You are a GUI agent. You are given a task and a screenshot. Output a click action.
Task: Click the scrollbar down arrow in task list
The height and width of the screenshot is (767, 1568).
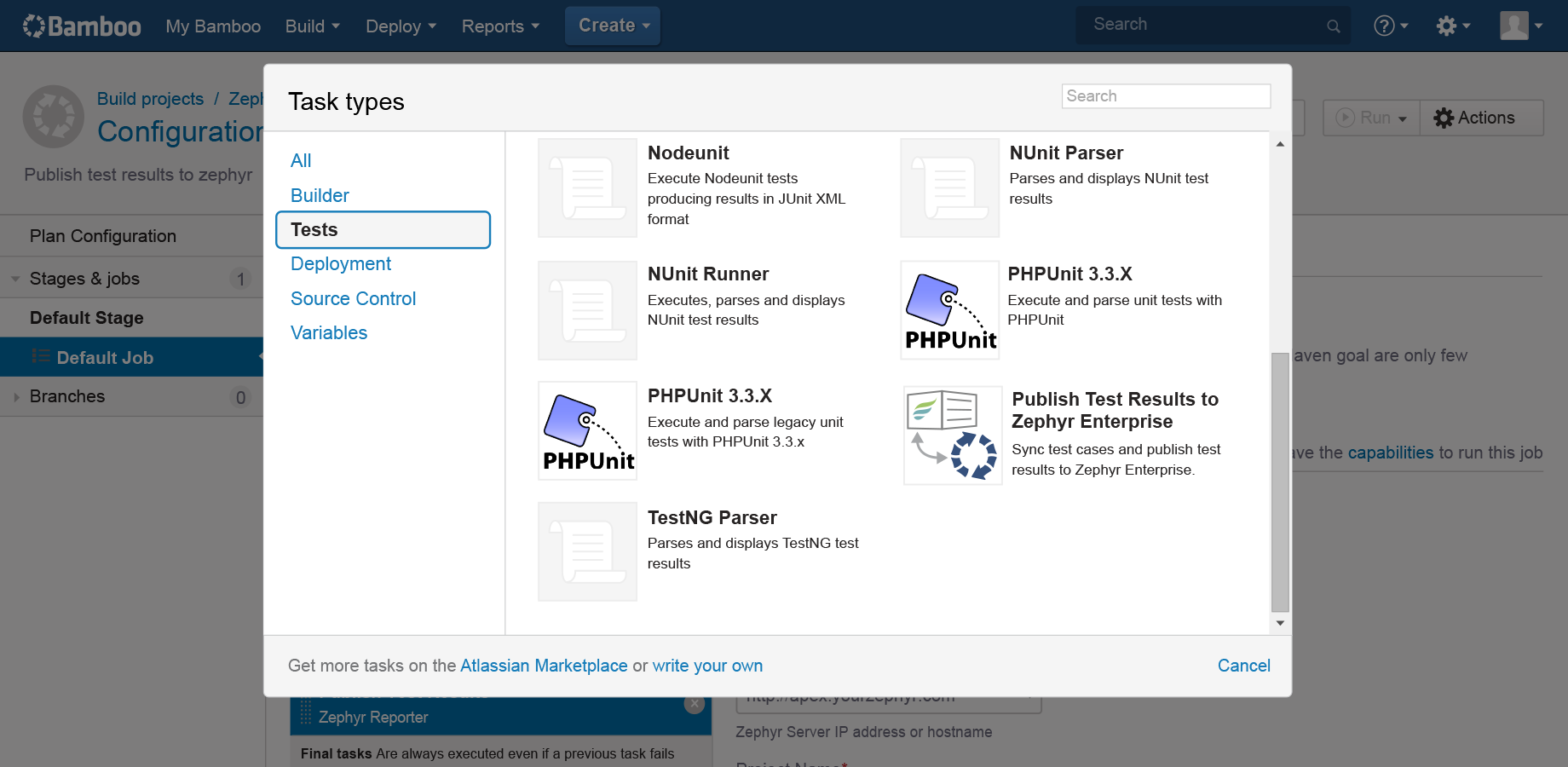coord(1280,623)
